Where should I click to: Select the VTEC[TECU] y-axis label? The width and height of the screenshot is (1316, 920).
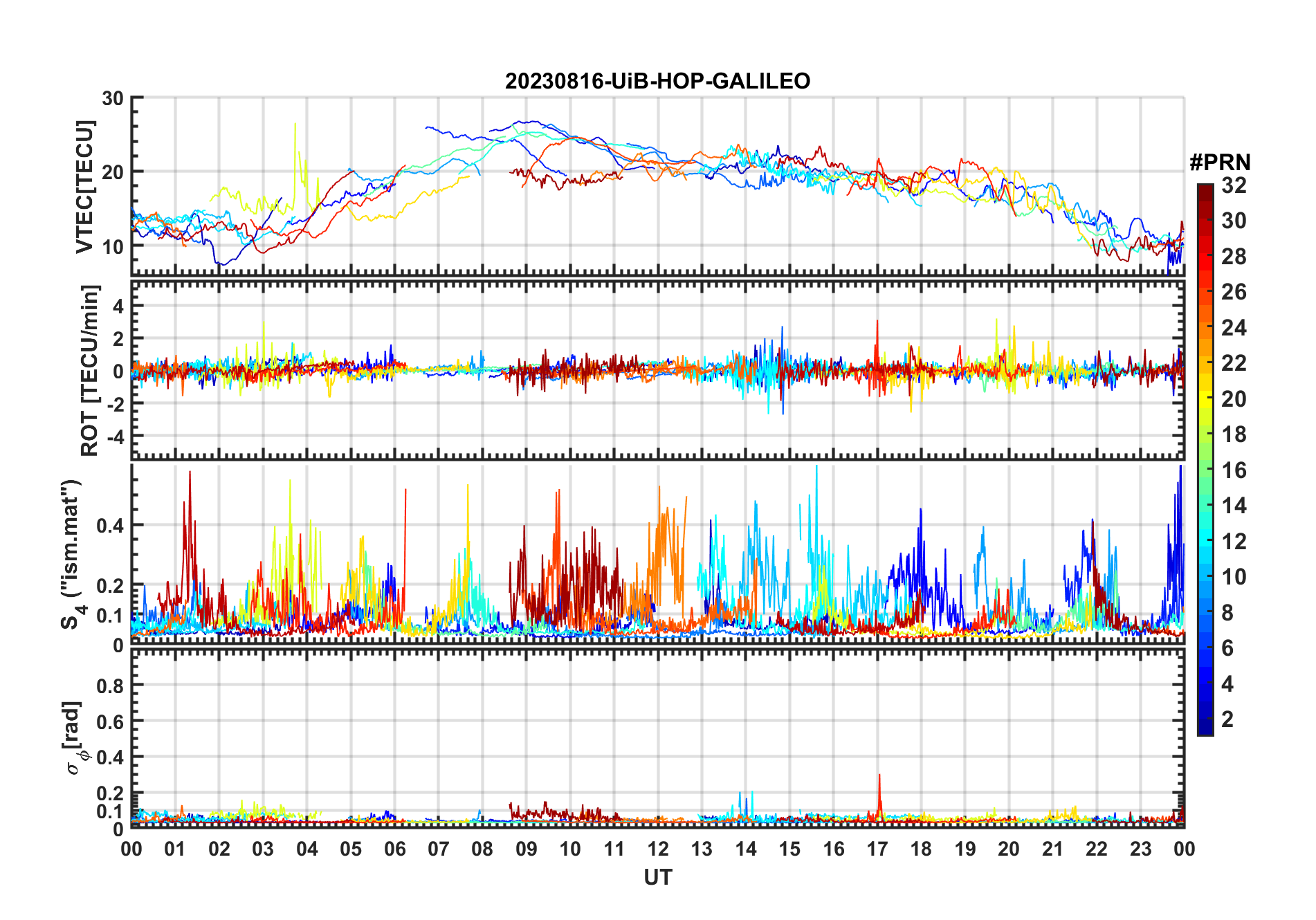pos(84,187)
